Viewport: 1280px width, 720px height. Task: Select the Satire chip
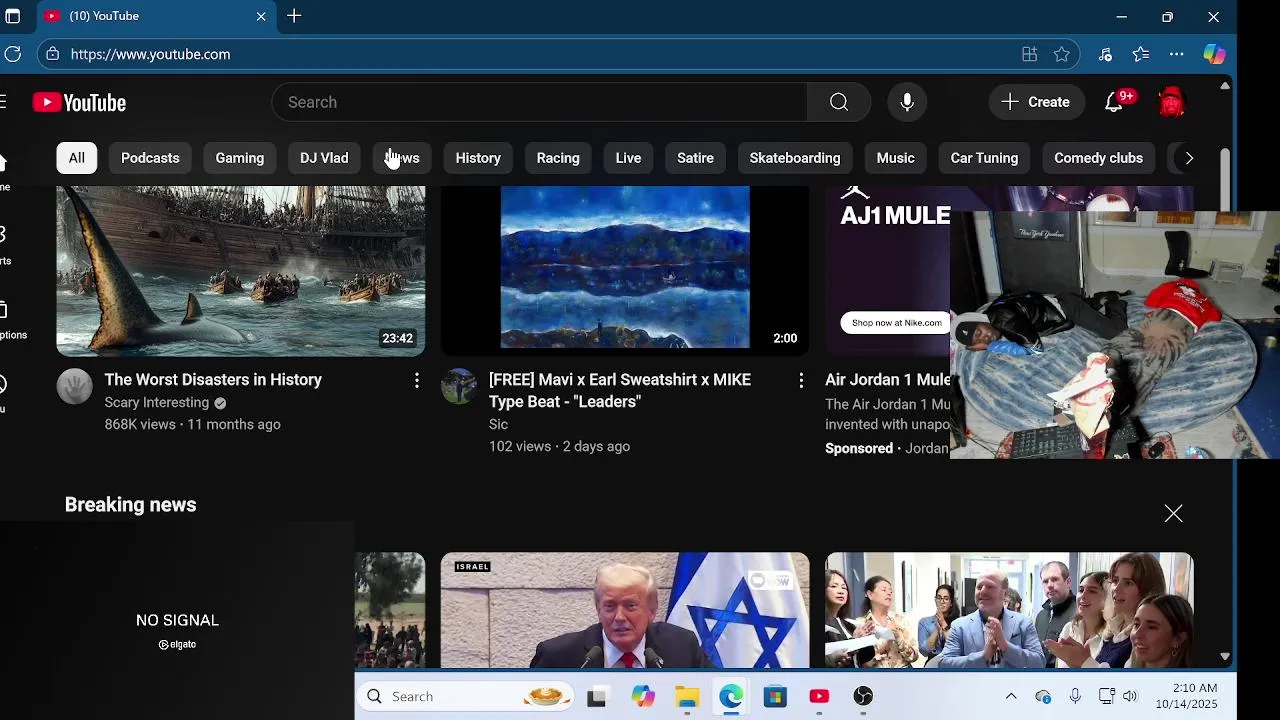click(x=695, y=158)
